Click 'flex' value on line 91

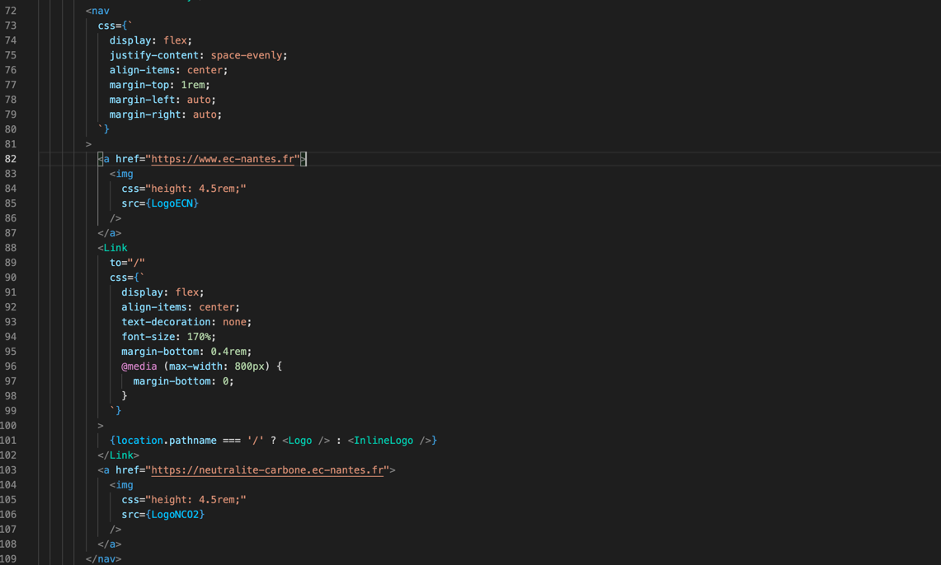click(187, 292)
